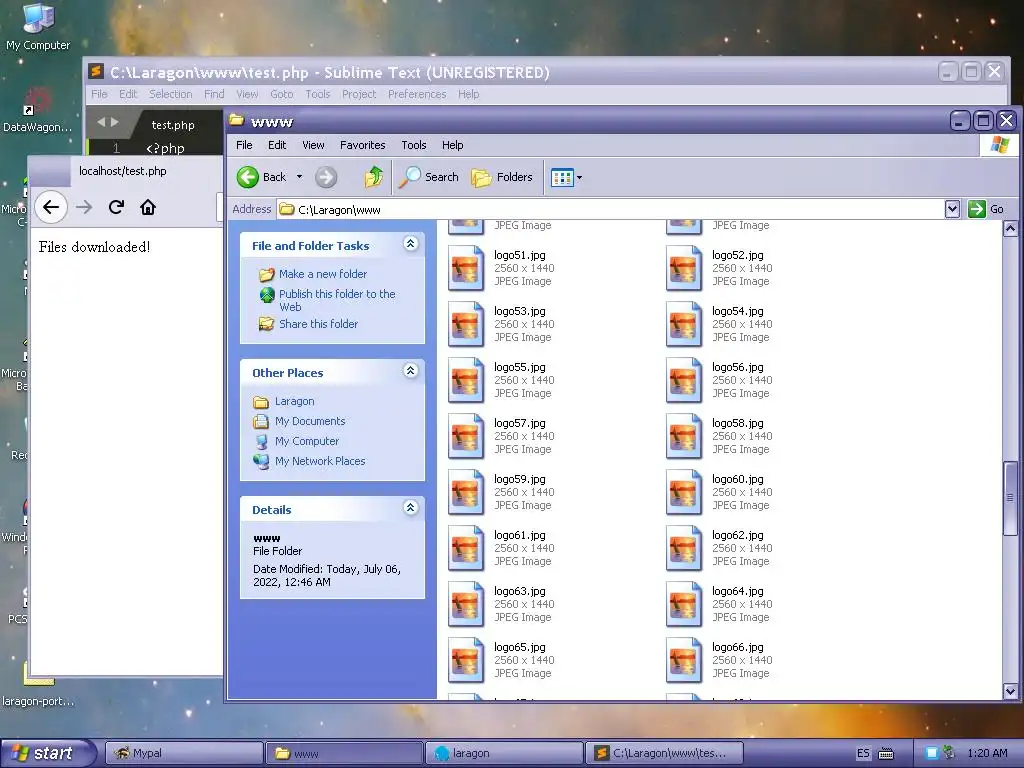
Task: Open the File menu in www window
Action: click(244, 145)
